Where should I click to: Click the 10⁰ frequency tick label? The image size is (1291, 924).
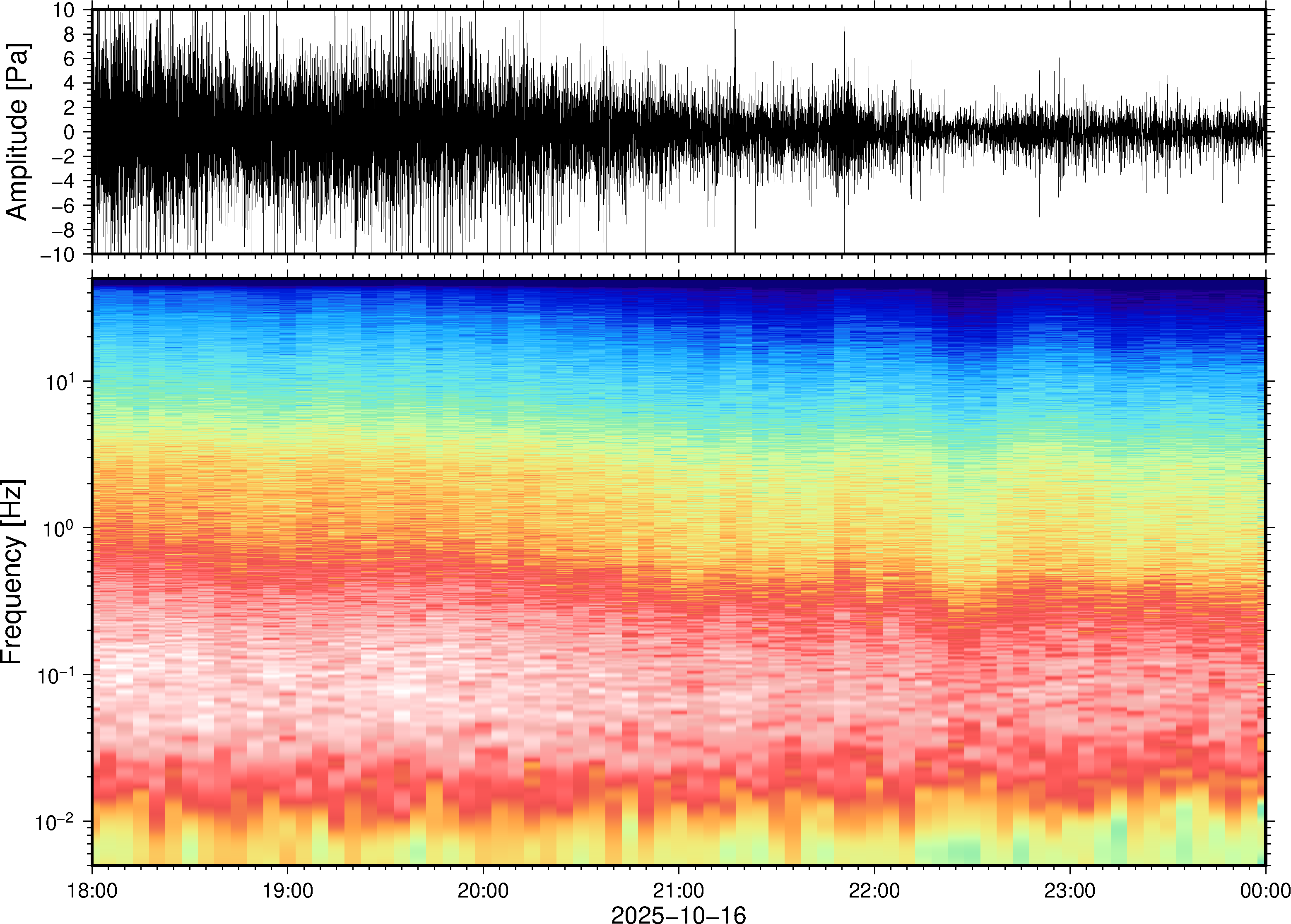[60, 529]
